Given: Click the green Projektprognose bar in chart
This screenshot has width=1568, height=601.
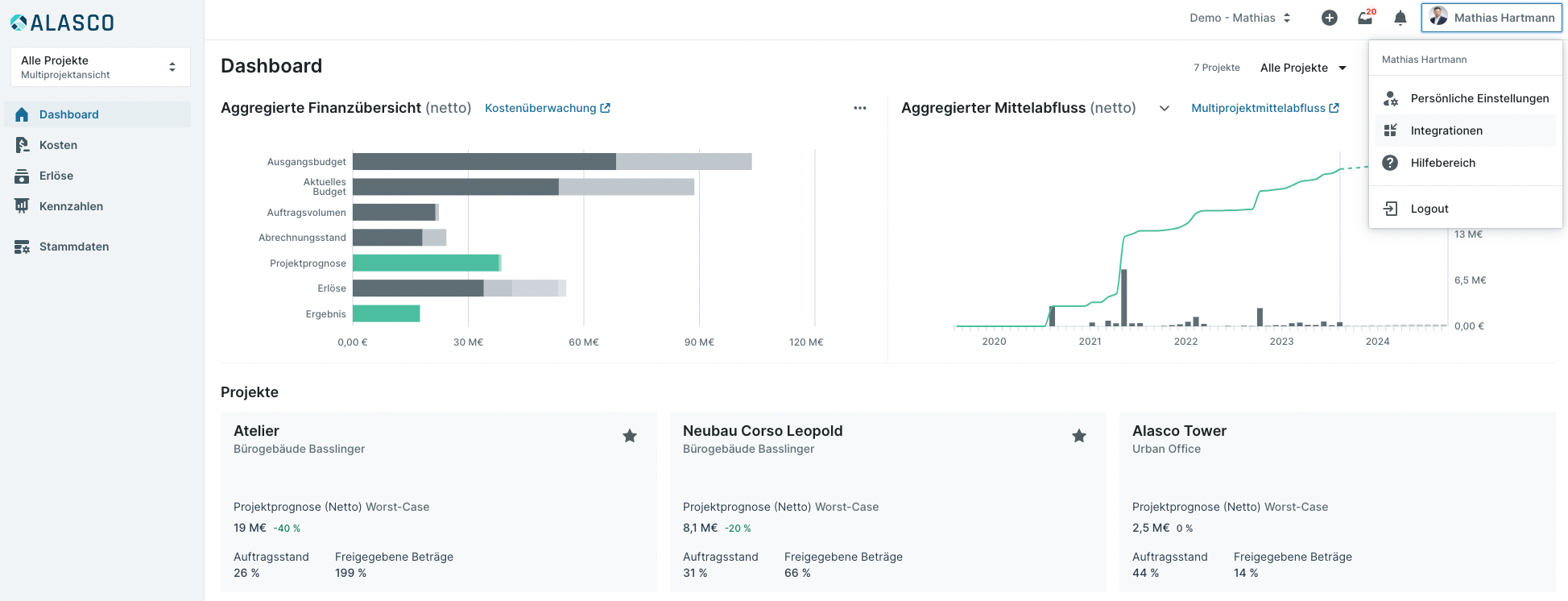Looking at the screenshot, I should coord(426,263).
